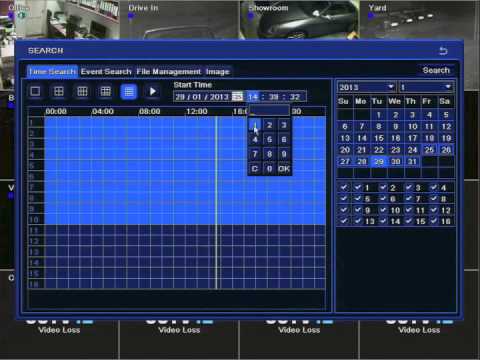Select day 15 in the calendar
Viewport: 480px width, 360px height.
click(379, 138)
